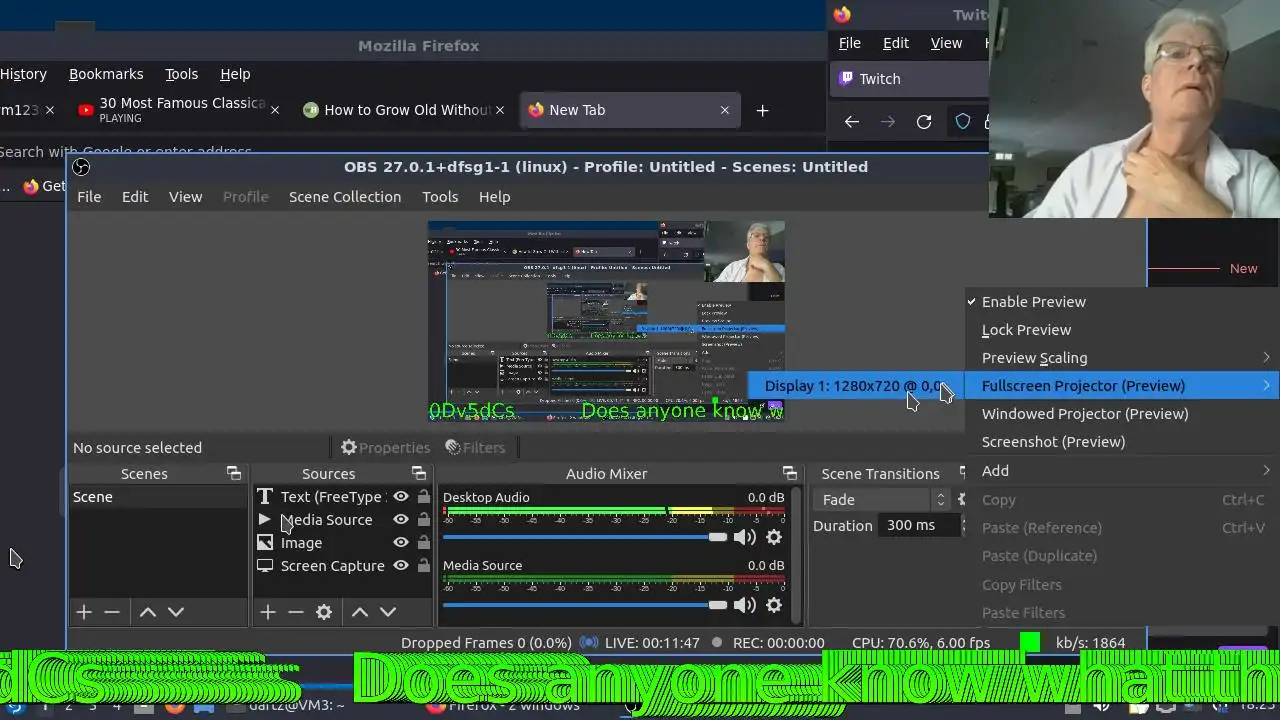This screenshot has width=1280, height=720.
Task: Undock the Scenes panel
Action: (234, 473)
